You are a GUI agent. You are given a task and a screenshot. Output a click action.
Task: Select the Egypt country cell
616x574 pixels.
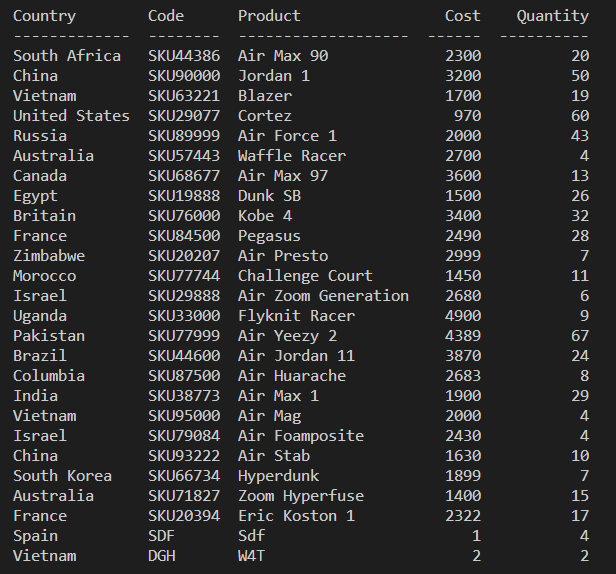click(35, 196)
